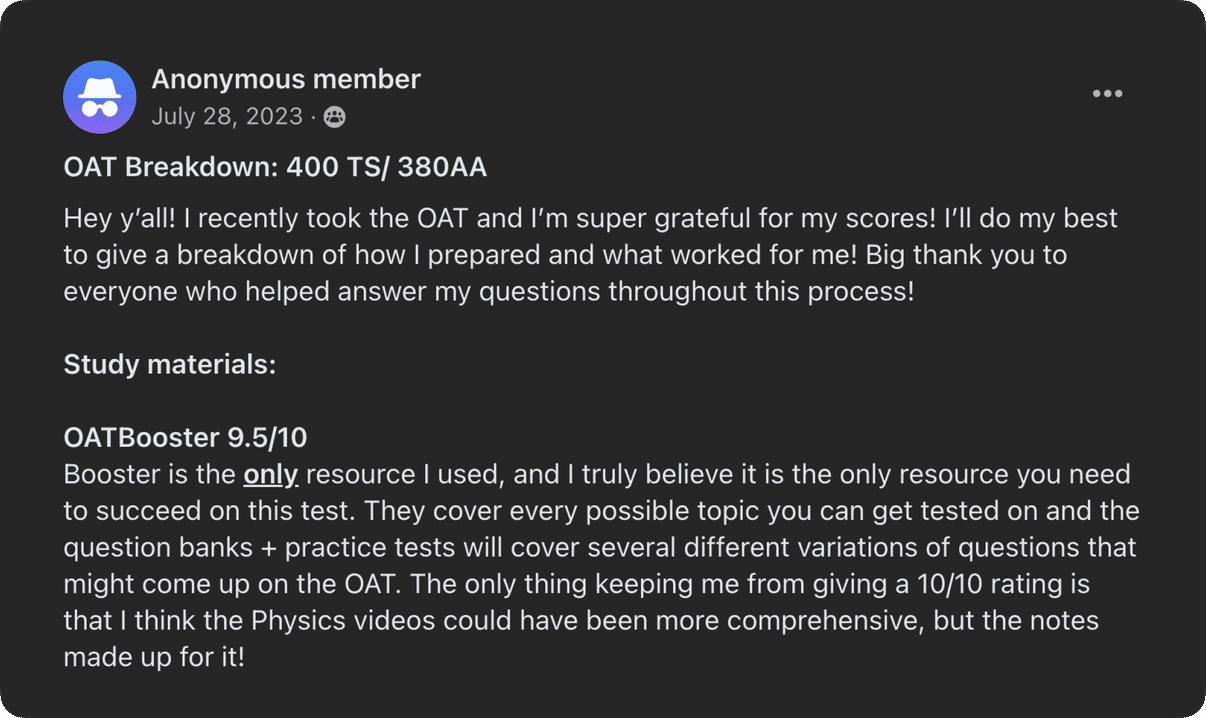Image resolution: width=1206 pixels, height=718 pixels.
Task: Click the "OAT Breakdown: 400 TS/ 380AA" title
Action: pyautogui.click(x=275, y=167)
